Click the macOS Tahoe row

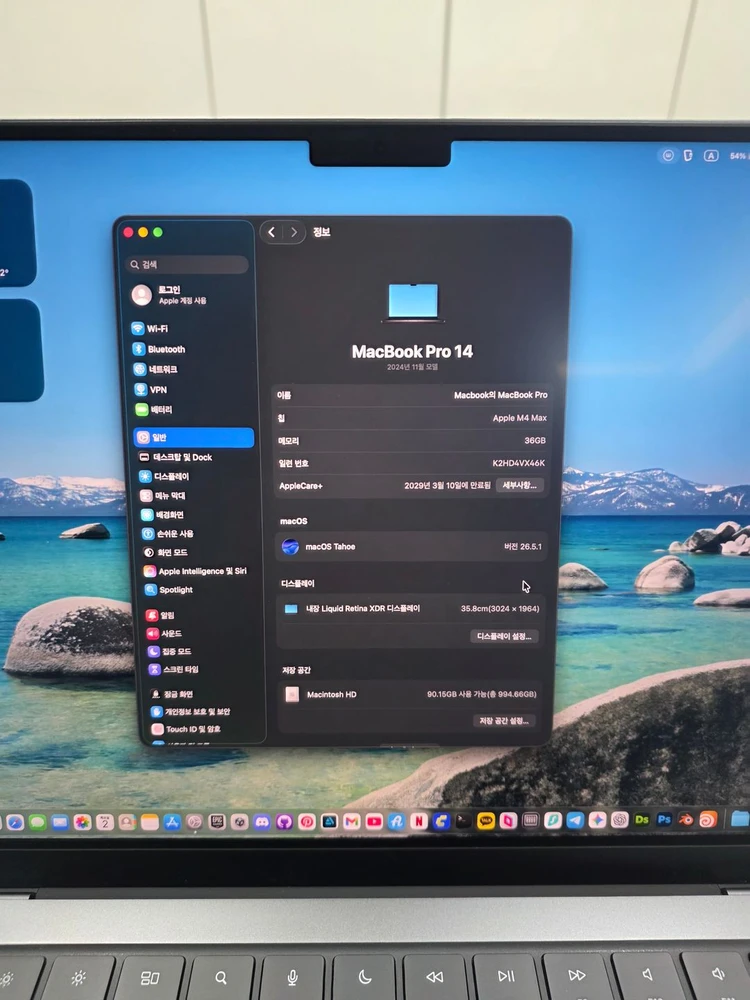[411, 547]
